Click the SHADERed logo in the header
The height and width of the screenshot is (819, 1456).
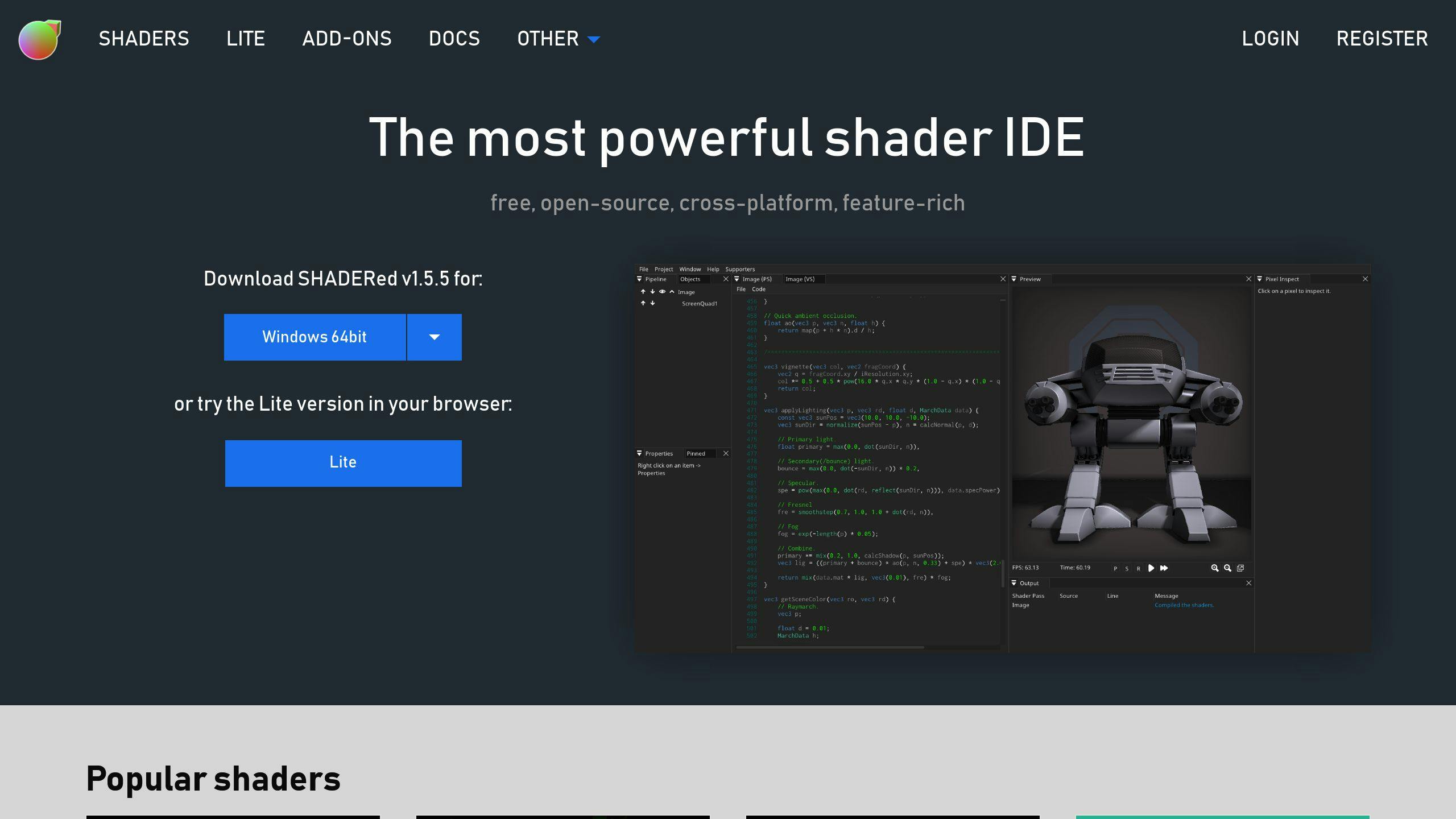click(x=40, y=39)
